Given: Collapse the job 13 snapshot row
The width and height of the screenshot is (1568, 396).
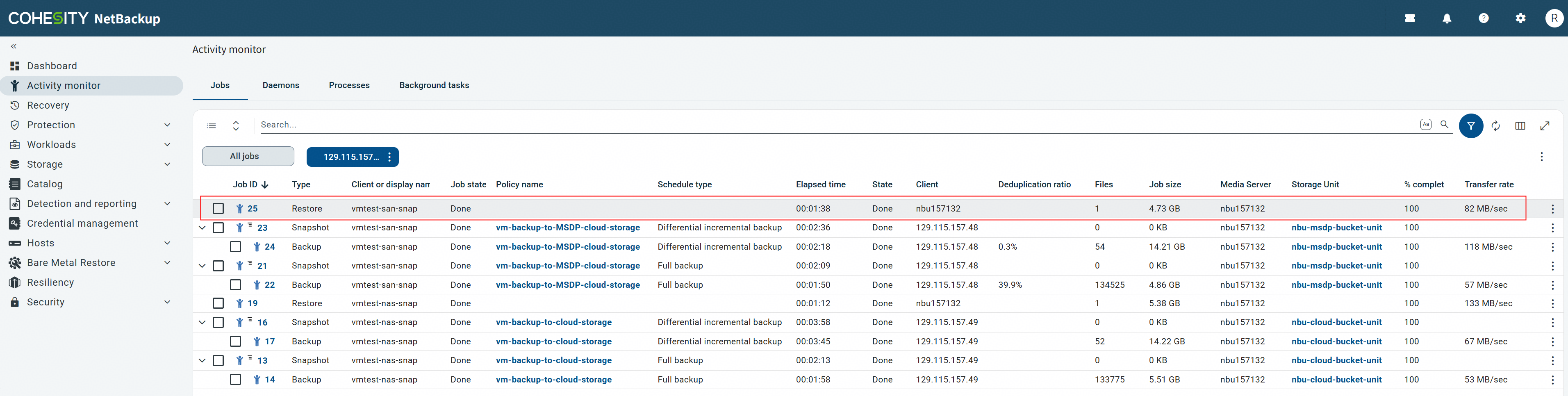Looking at the screenshot, I should [x=202, y=361].
